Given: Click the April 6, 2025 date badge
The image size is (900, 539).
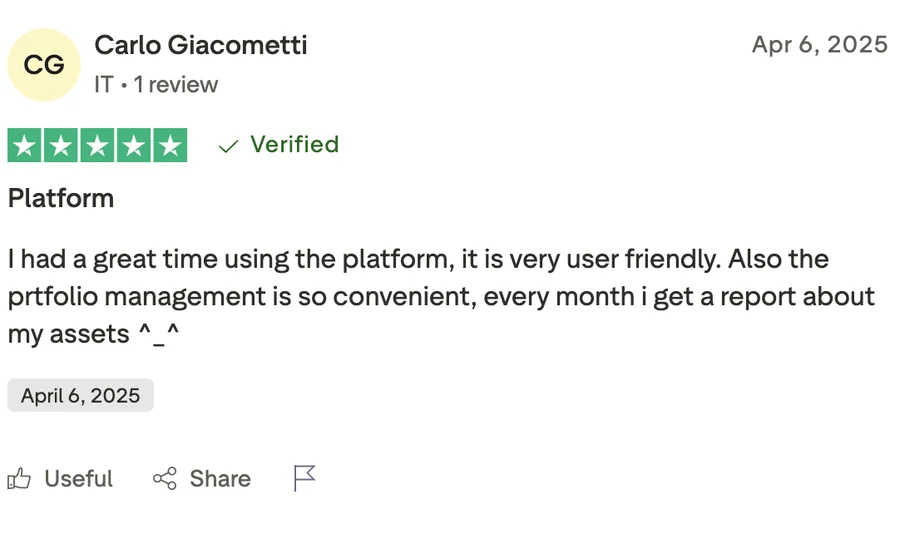Looking at the screenshot, I should click(x=80, y=395).
